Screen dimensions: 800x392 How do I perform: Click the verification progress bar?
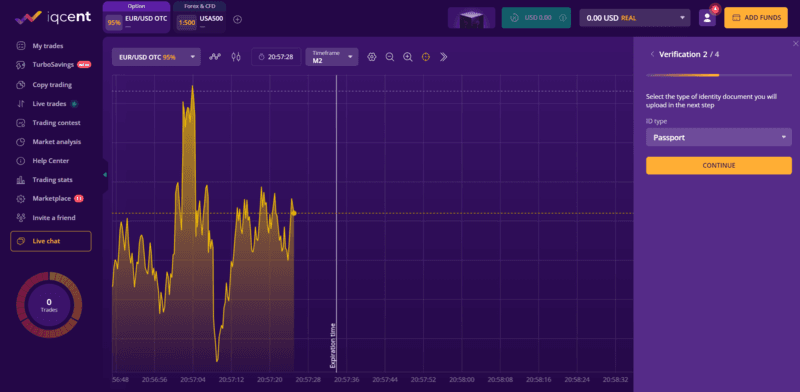[x=719, y=75]
